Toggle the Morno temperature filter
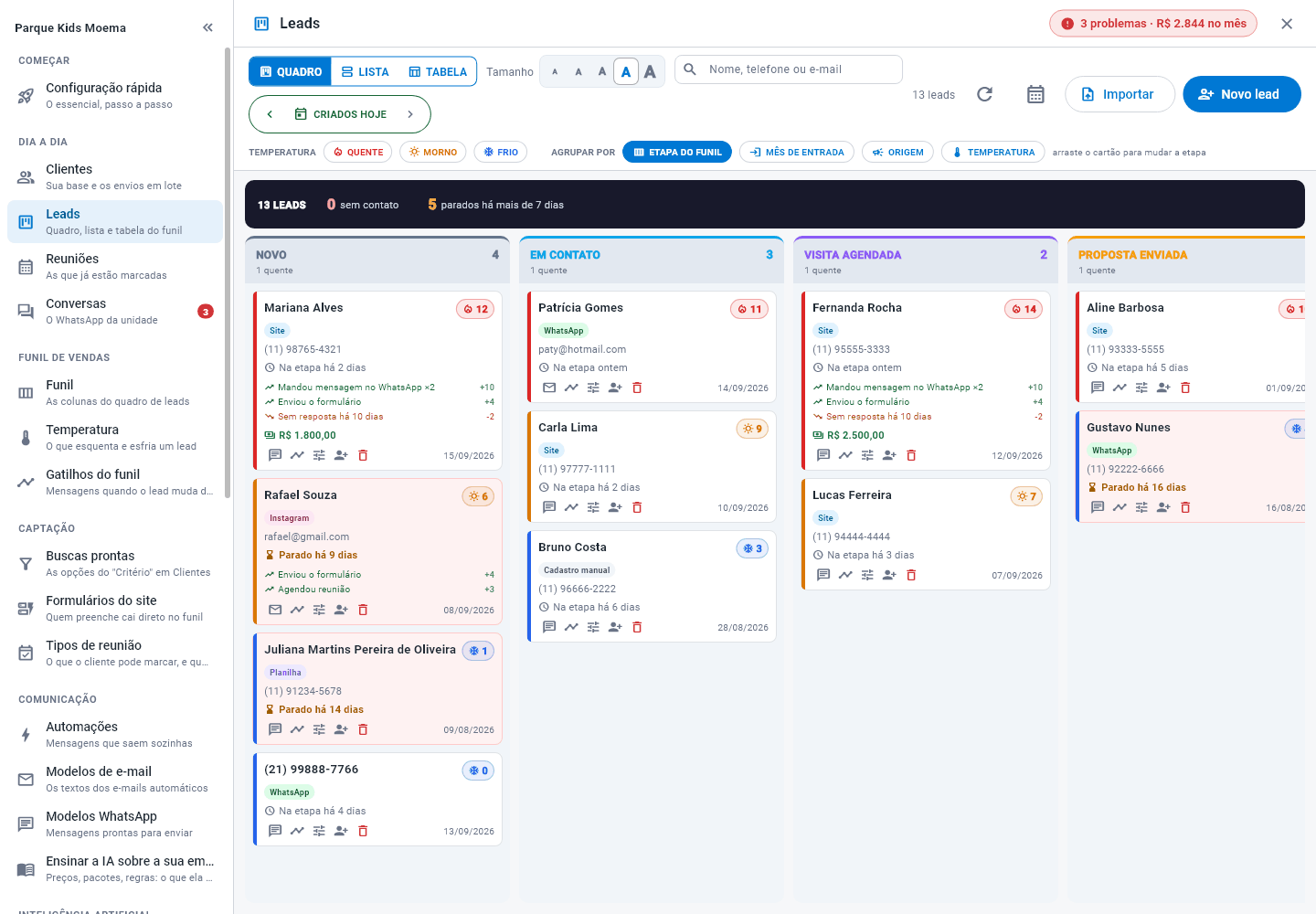Viewport: 1316px width, 914px height. (x=433, y=152)
